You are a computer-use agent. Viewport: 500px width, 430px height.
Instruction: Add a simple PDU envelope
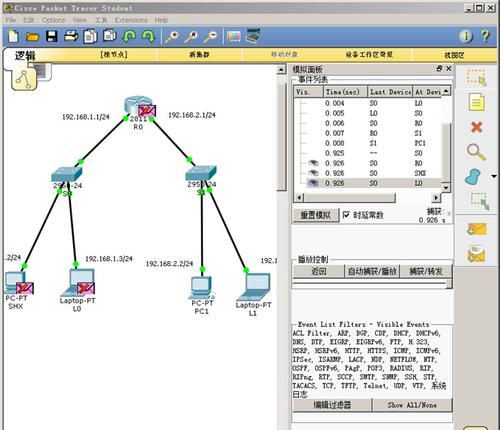point(477,229)
